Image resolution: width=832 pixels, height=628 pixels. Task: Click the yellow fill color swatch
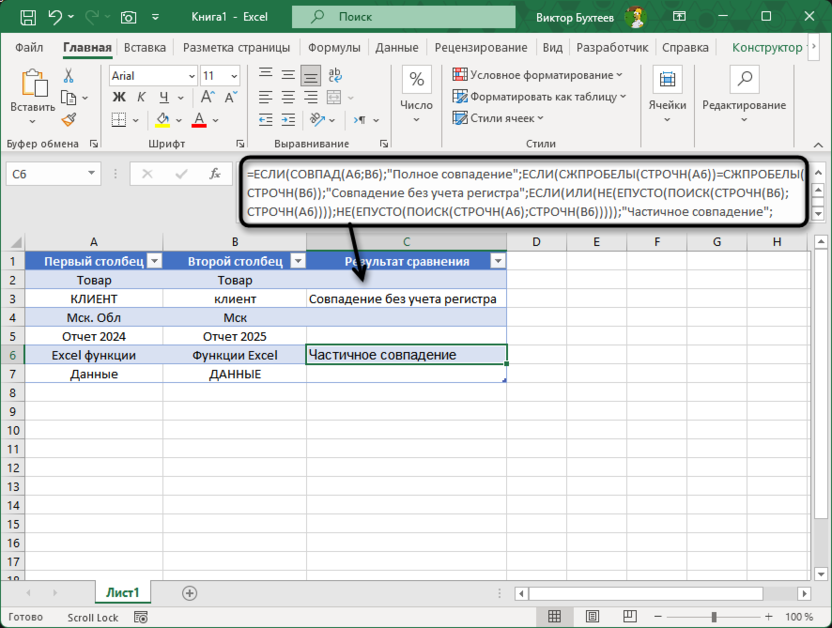163,120
